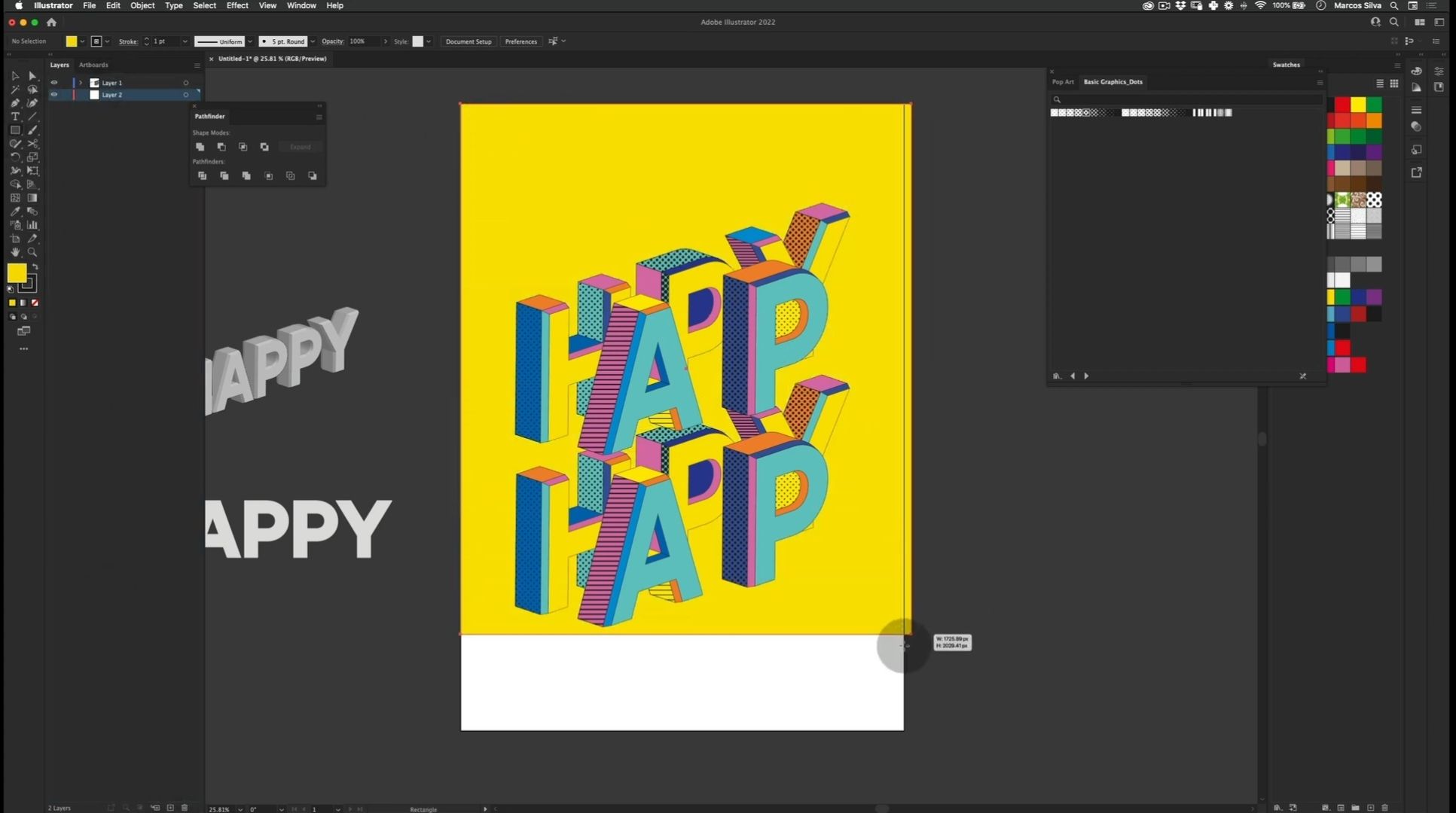Click Intersect shape mode in Pathfinder
Image resolution: width=1456 pixels, height=813 pixels.
243,147
